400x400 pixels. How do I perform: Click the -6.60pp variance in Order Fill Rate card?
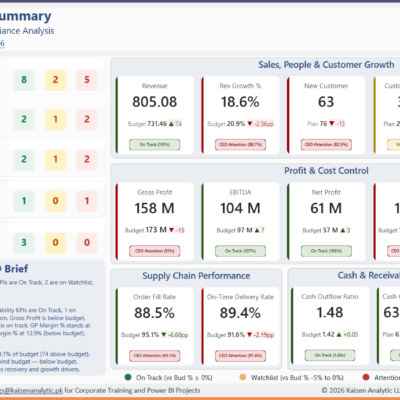(x=178, y=335)
